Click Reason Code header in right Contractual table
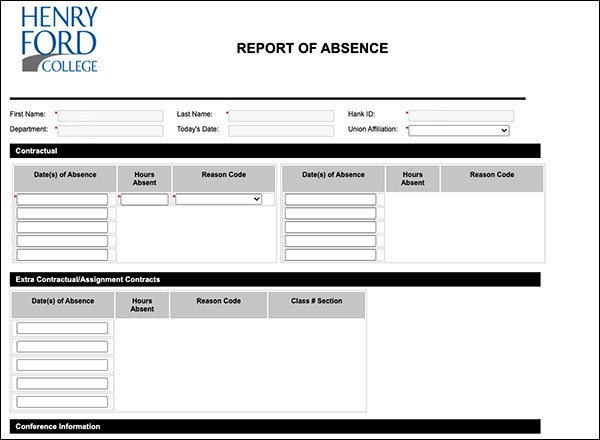This screenshot has height=440, width=600. (492, 179)
